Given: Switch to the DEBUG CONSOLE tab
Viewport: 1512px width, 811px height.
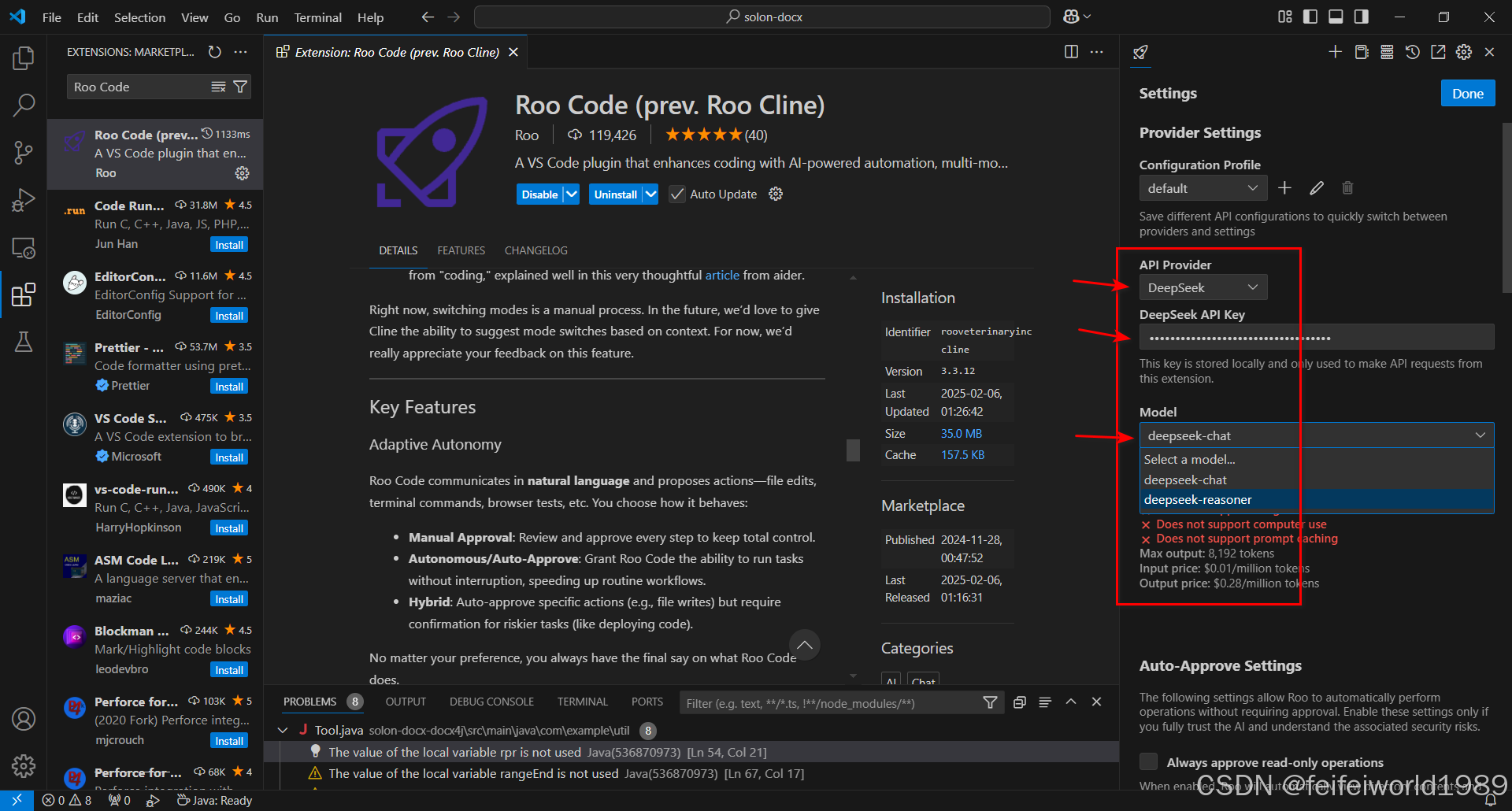Looking at the screenshot, I should coord(491,702).
